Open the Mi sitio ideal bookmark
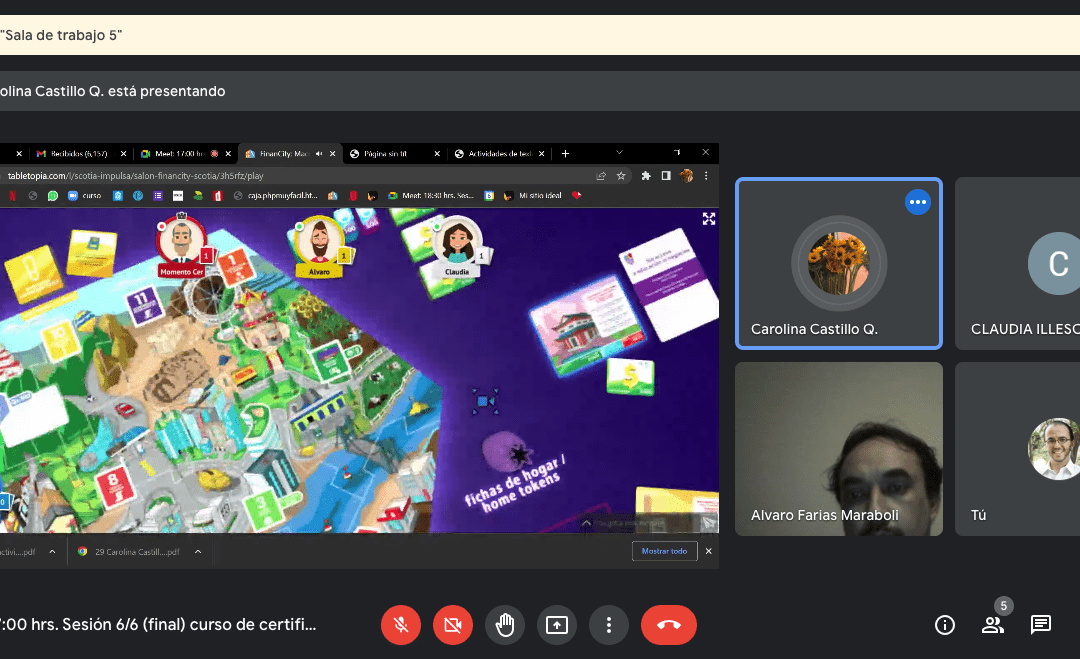This screenshot has width=1080, height=659. [x=533, y=196]
